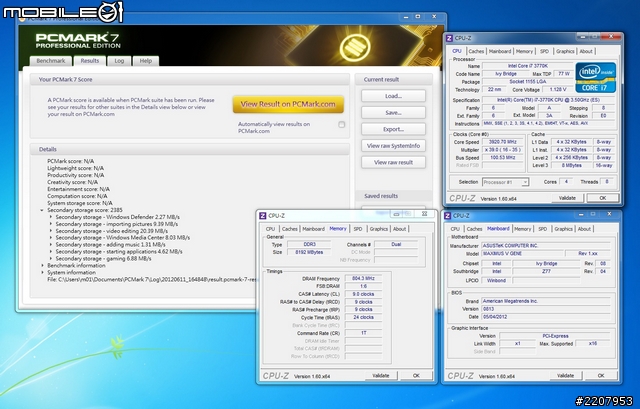
Task: Open the Processor #1 selection dropdown
Action: point(505,182)
